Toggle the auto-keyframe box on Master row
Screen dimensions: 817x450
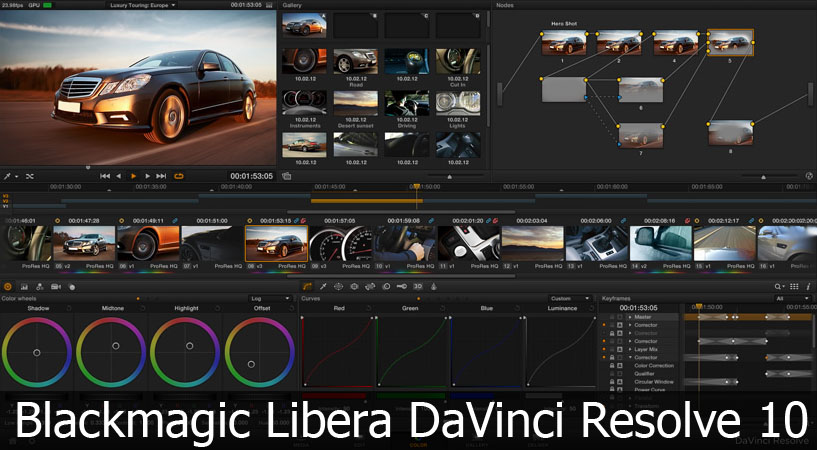click(620, 317)
